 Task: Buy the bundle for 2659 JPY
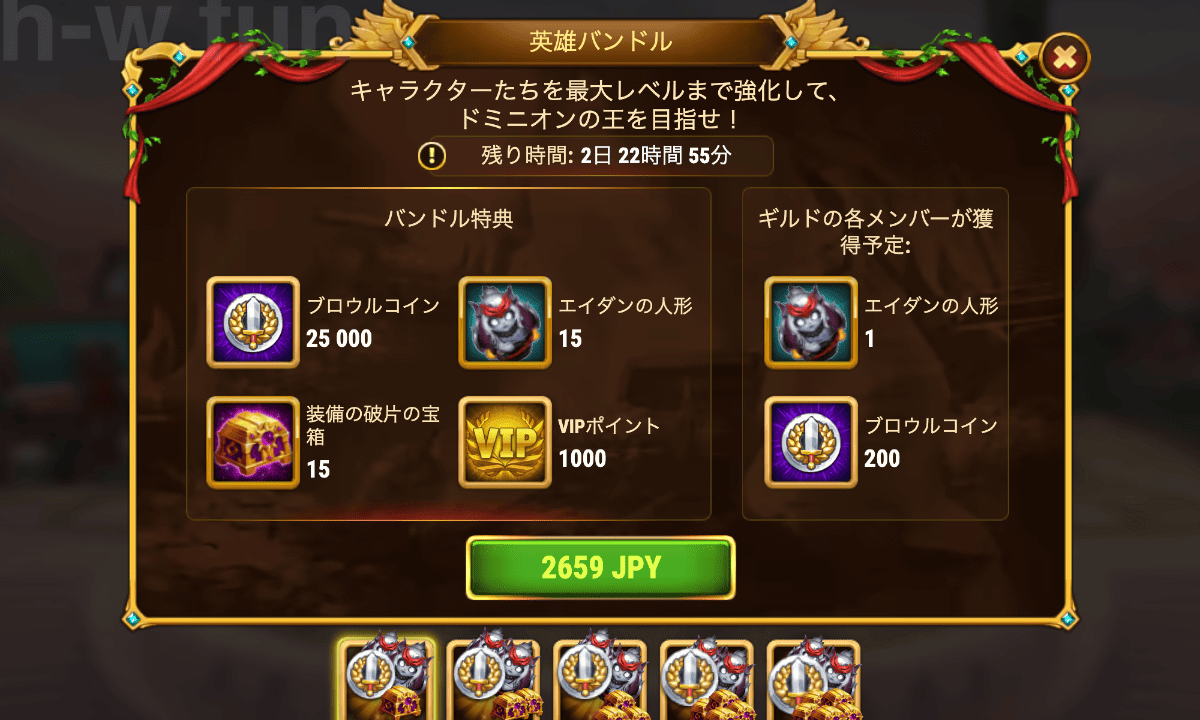tap(600, 568)
